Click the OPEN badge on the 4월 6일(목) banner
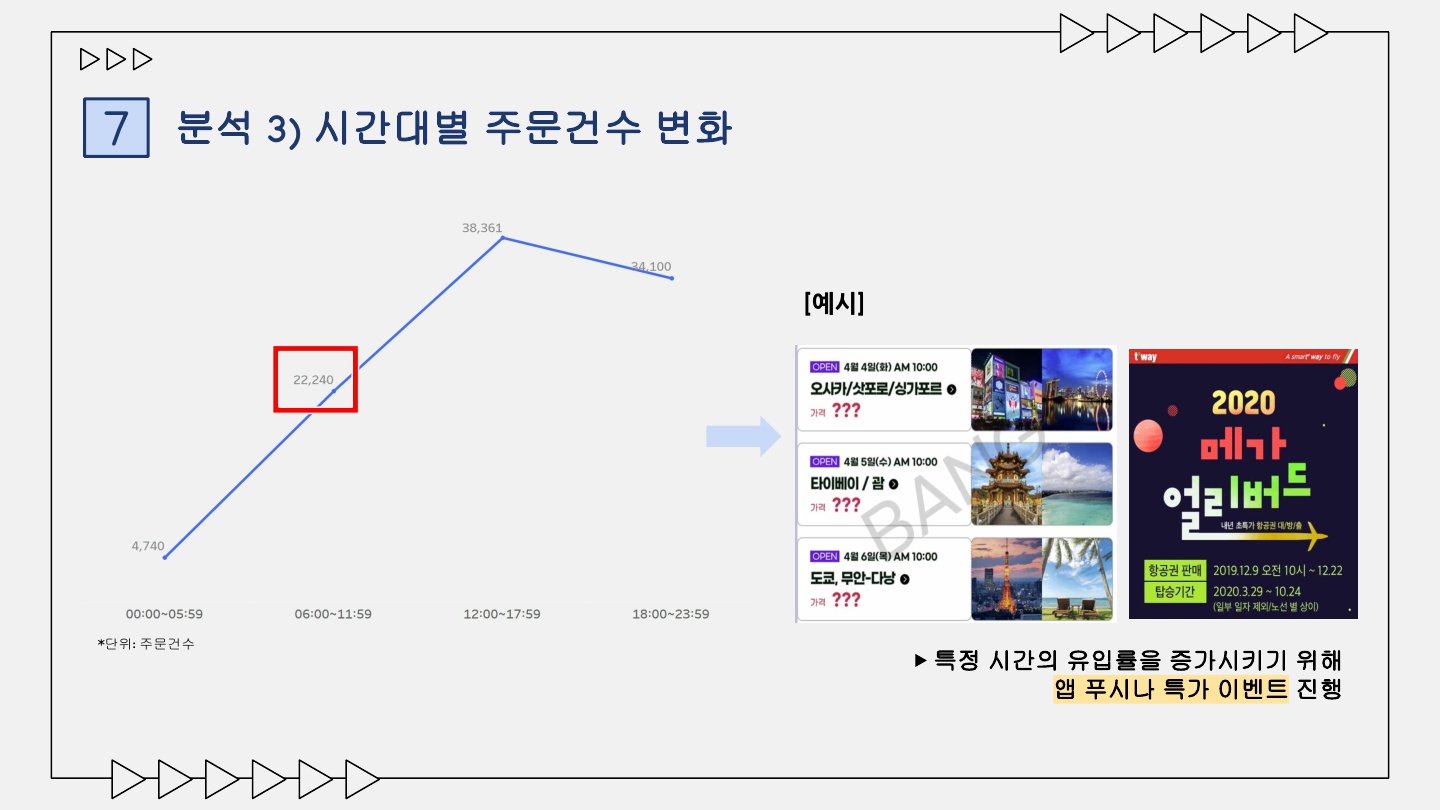This screenshot has height=810, width=1440. click(824, 556)
